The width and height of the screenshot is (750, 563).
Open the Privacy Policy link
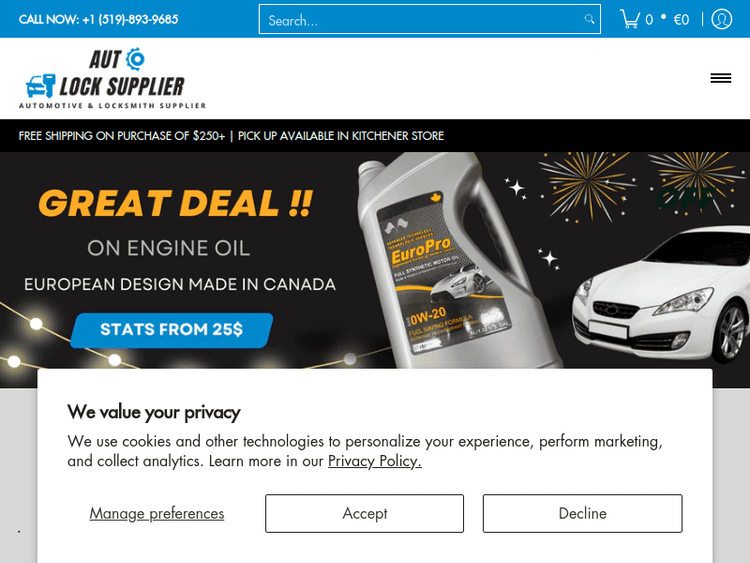click(x=375, y=461)
